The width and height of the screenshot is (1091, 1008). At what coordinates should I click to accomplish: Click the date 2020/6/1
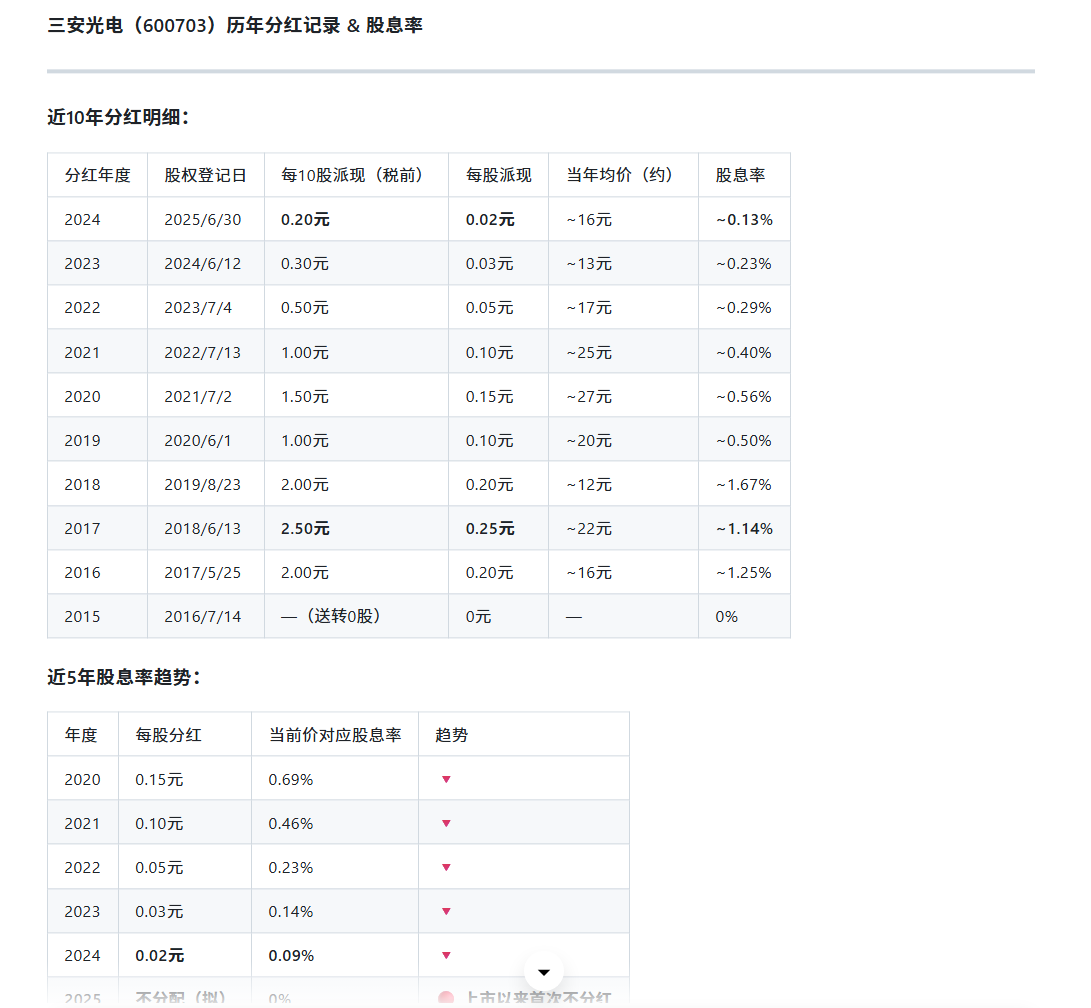coord(198,441)
